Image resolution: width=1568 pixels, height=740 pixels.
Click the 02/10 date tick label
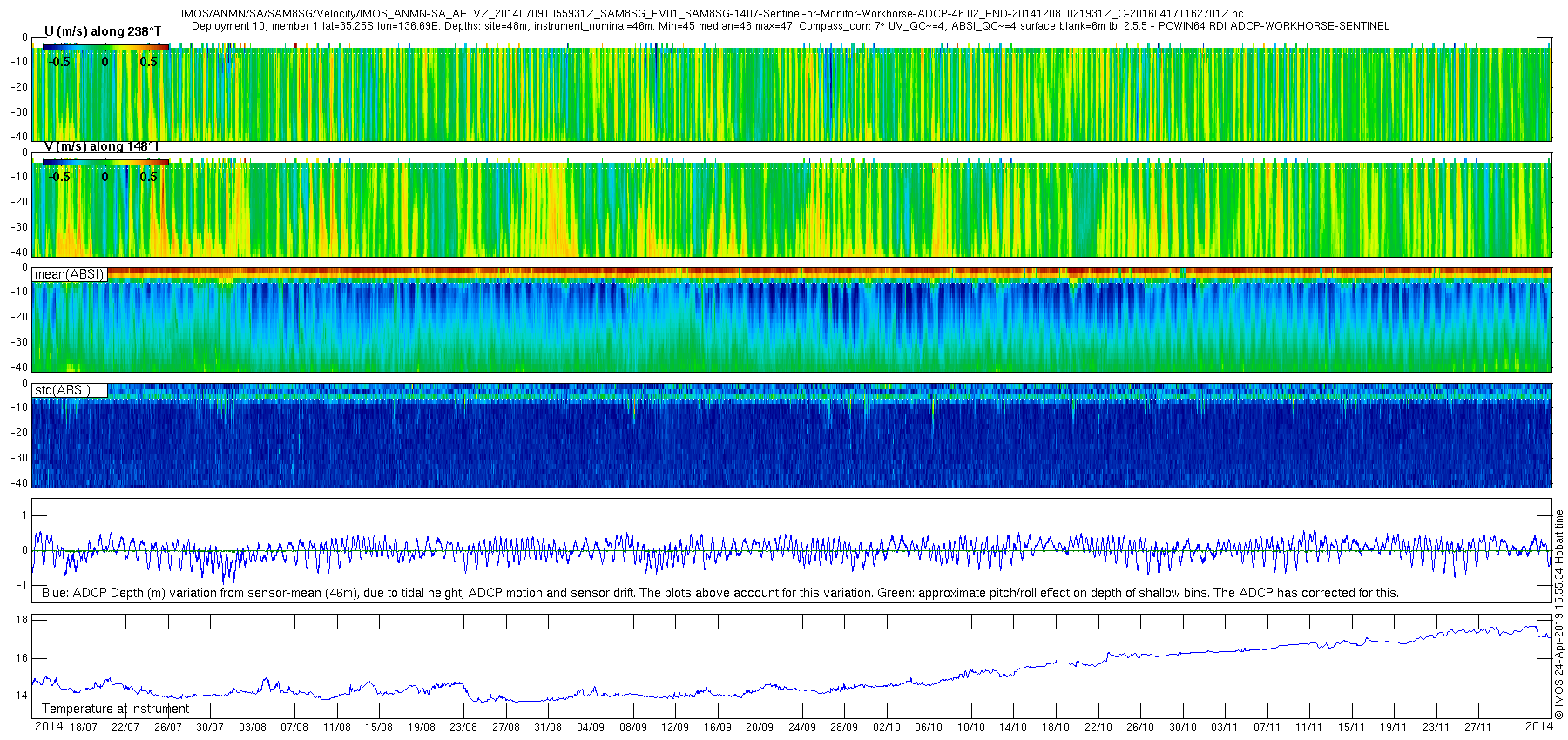click(x=887, y=728)
